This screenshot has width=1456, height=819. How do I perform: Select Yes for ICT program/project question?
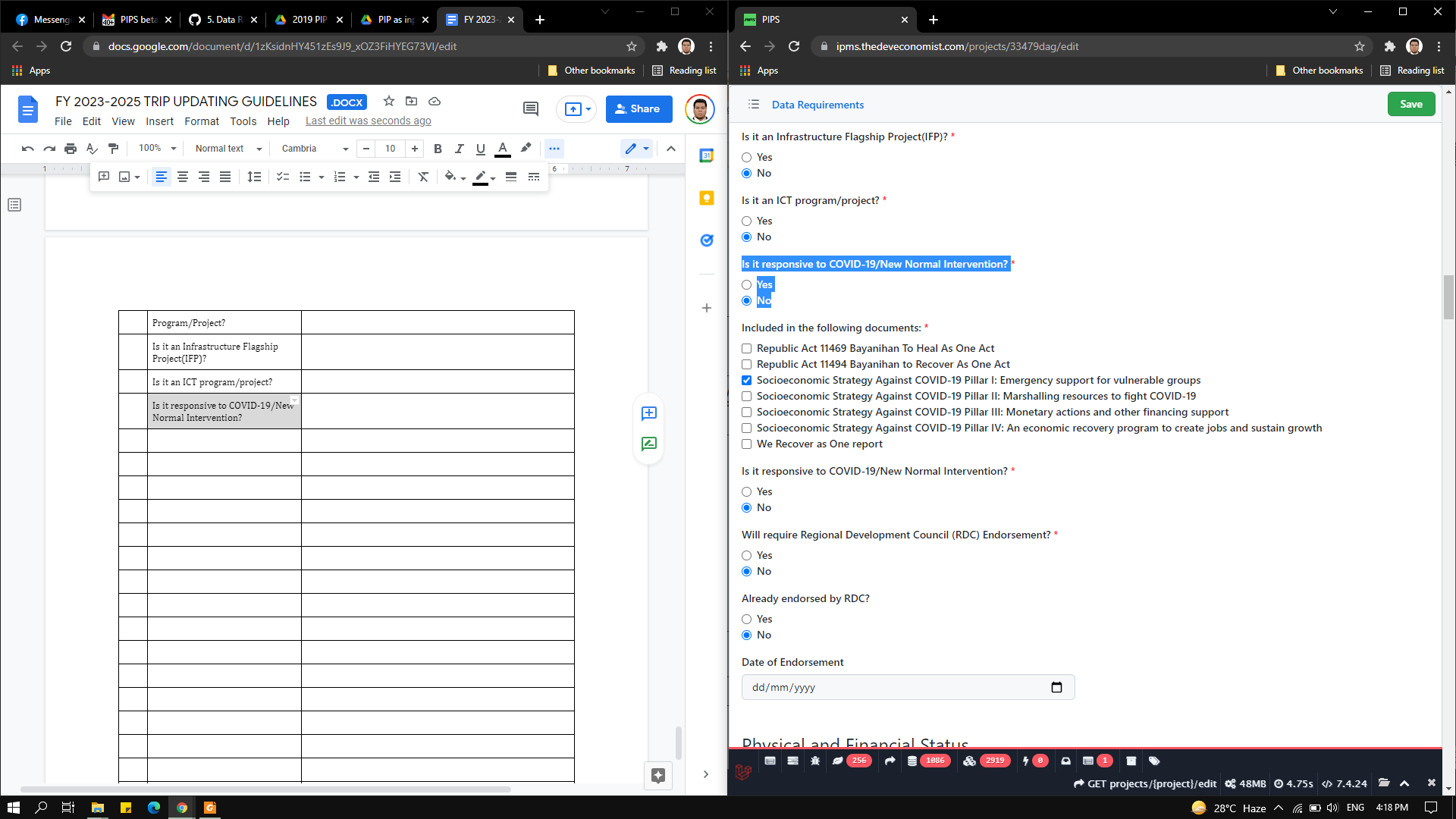coord(746,221)
